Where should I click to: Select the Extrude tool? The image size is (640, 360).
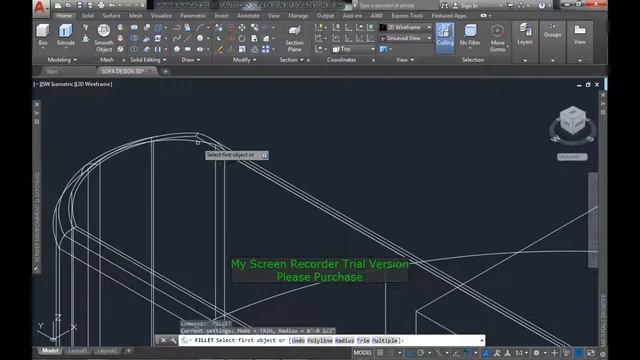[65, 35]
